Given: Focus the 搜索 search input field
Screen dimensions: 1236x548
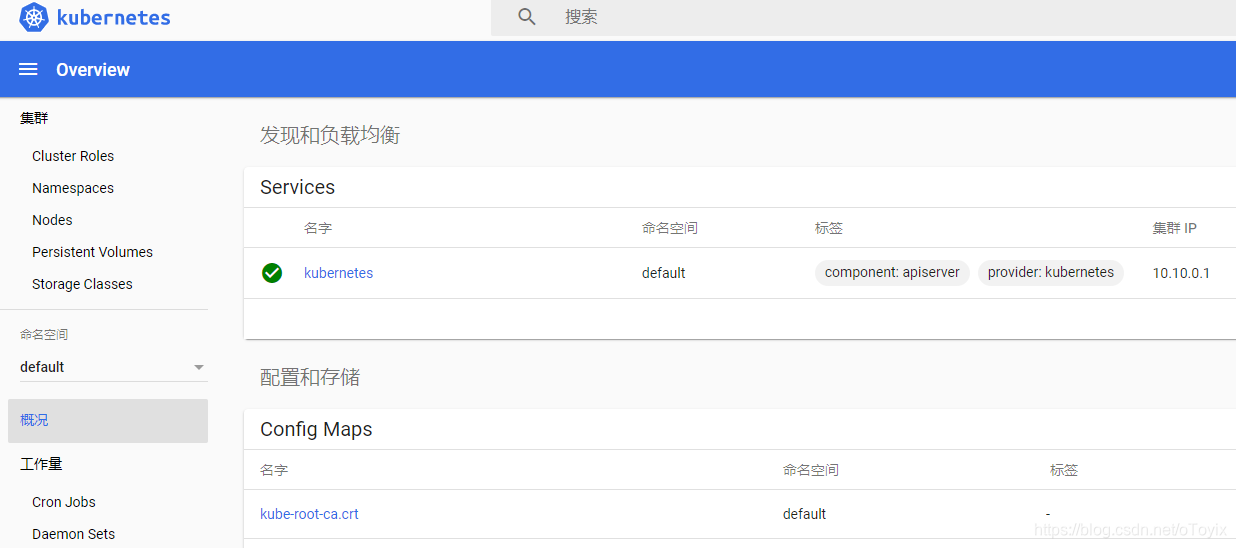Looking at the screenshot, I should (x=863, y=17).
